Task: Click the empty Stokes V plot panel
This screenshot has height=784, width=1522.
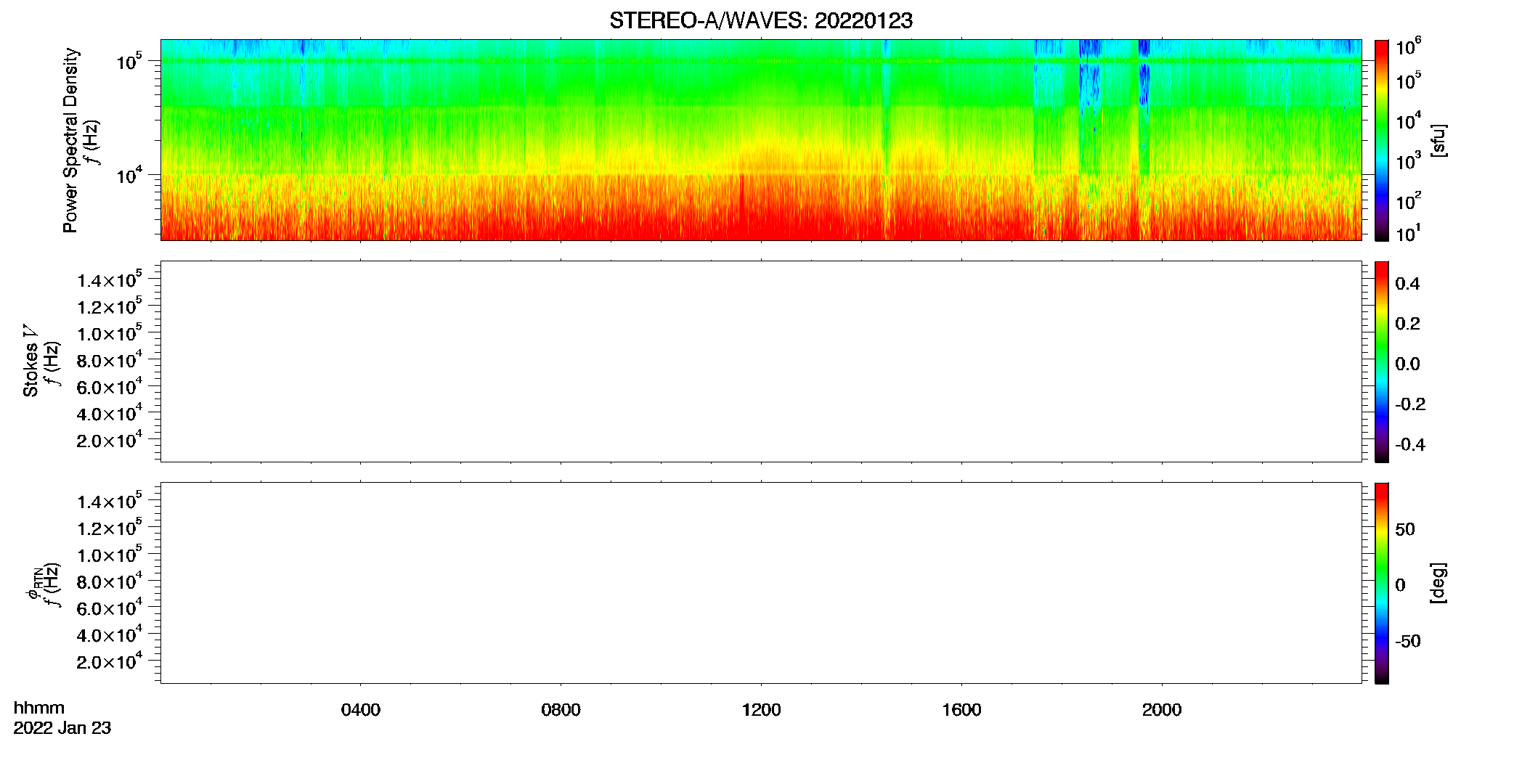Action: 761,362
